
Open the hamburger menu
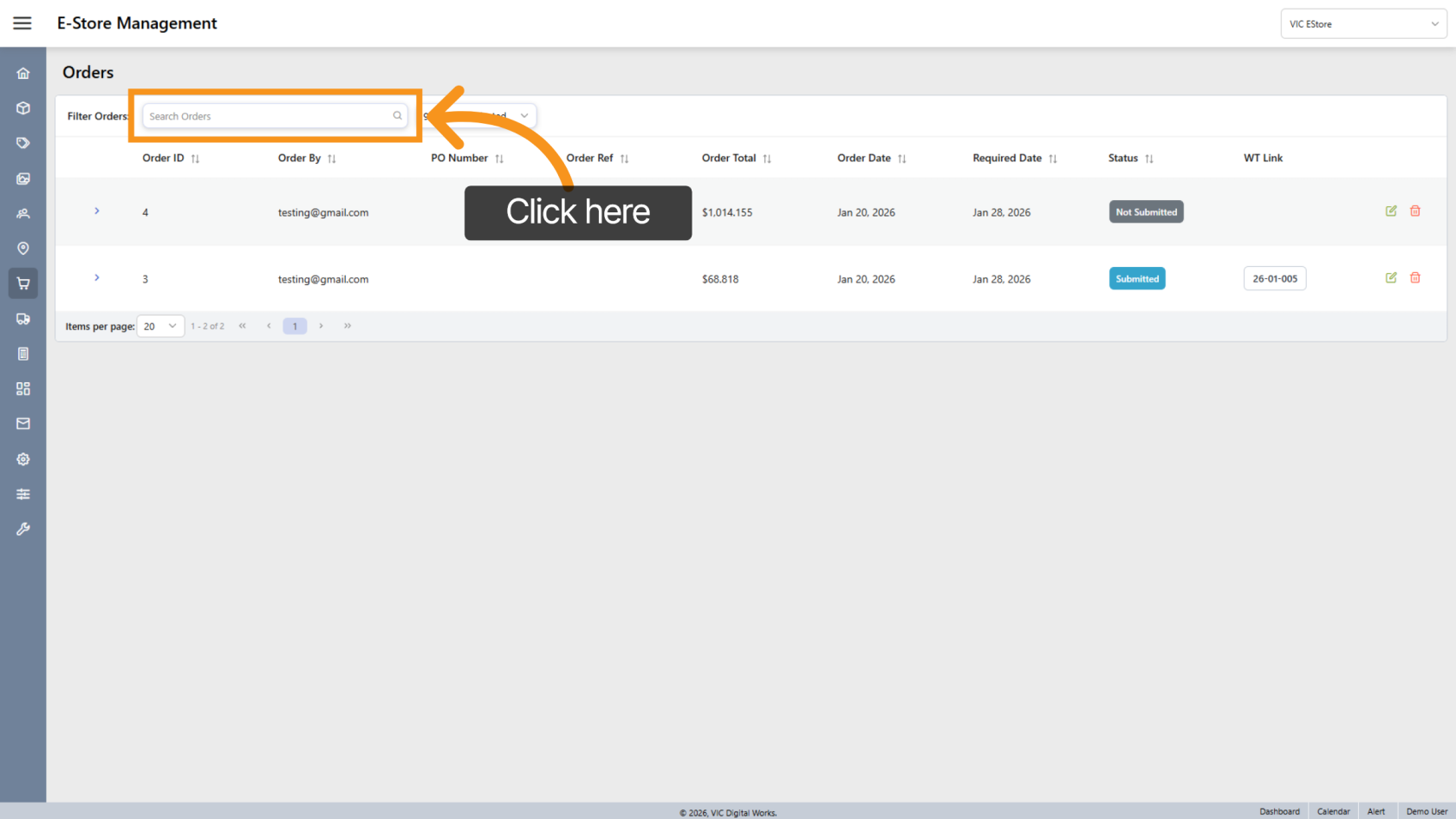click(23, 23)
